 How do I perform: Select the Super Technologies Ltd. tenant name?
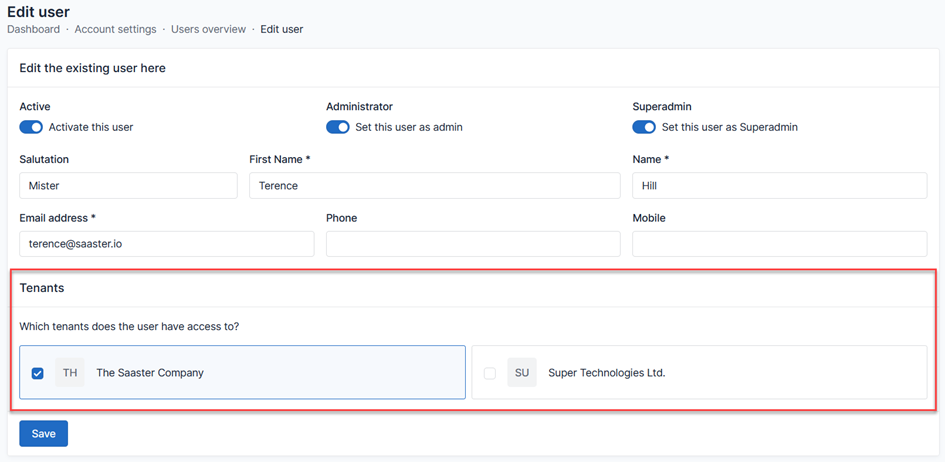coord(606,373)
